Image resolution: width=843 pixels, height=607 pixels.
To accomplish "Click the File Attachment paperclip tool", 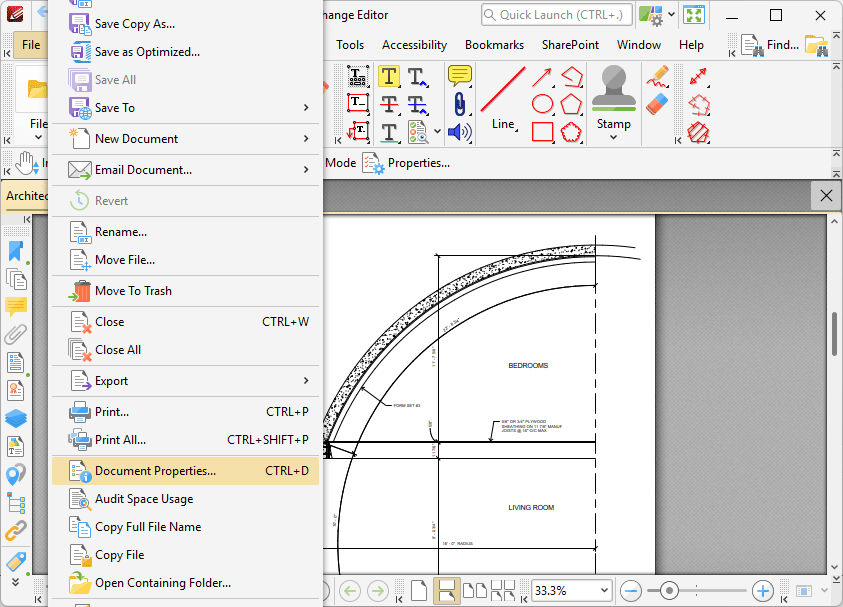I will tap(459, 104).
